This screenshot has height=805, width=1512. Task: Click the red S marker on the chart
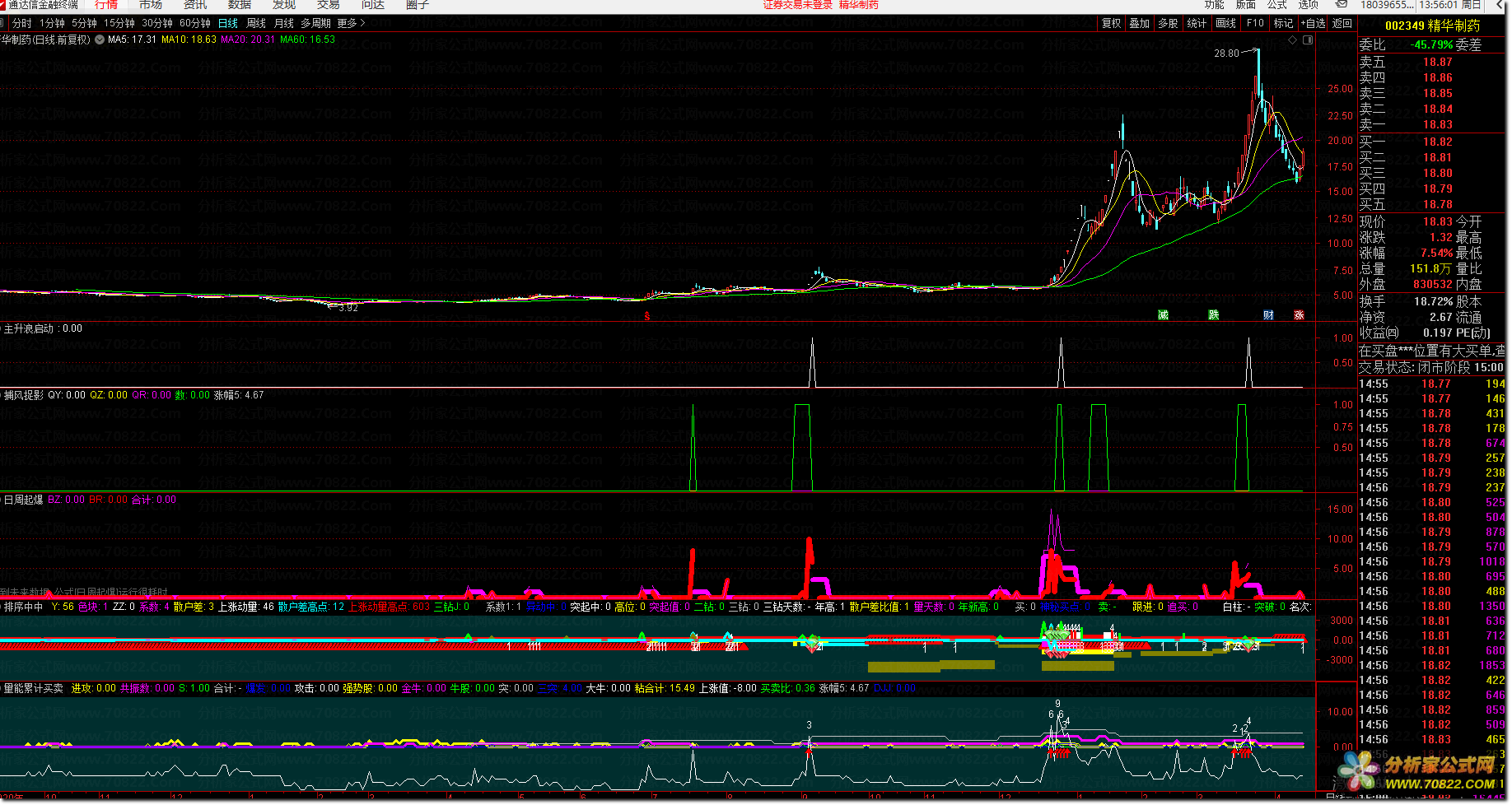click(x=647, y=316)
